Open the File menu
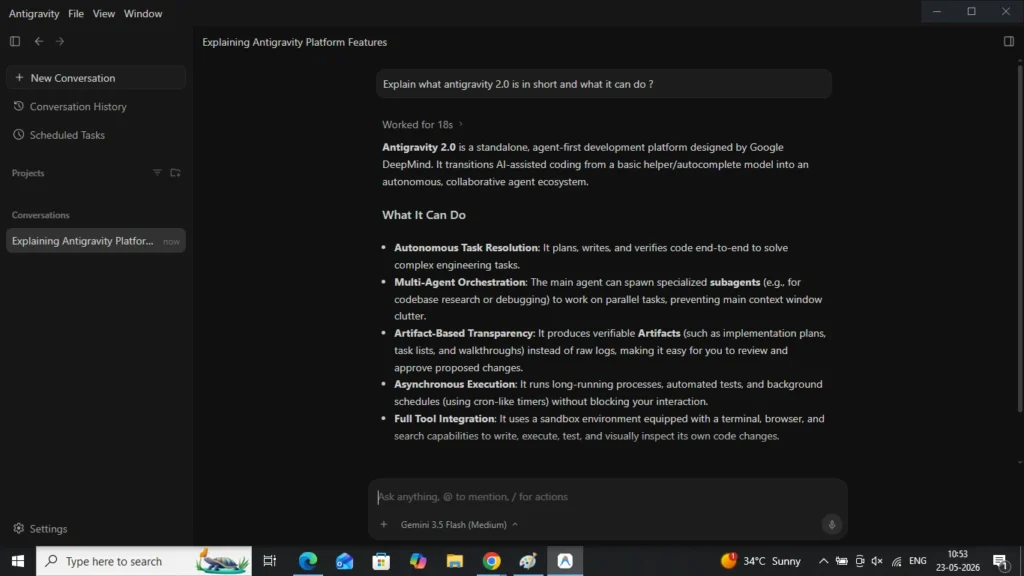This screenshot has height=576, width=1024. click(76, 14)
